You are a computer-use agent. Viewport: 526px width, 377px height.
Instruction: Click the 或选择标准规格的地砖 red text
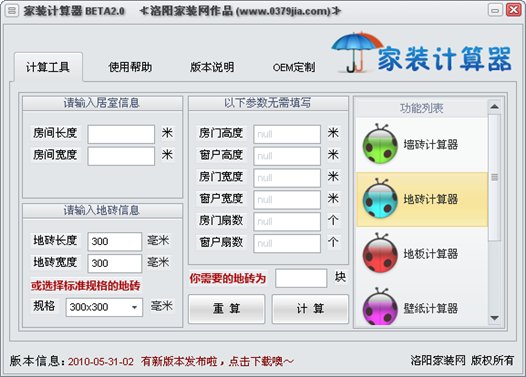[x=86, y=286]
